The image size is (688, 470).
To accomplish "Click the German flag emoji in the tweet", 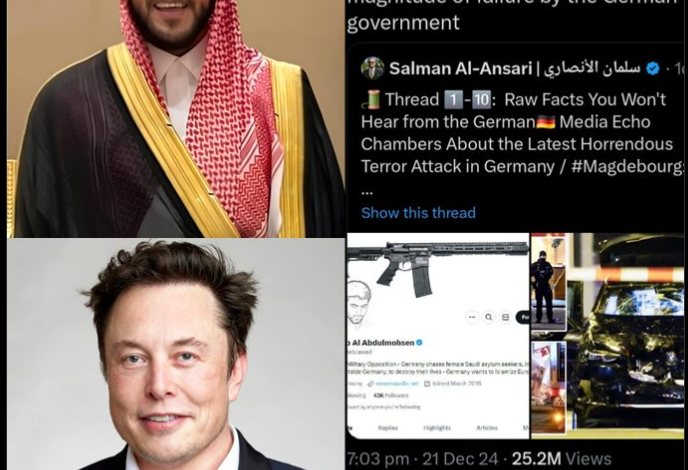I will pyautogui.click(x=546, y=122).
